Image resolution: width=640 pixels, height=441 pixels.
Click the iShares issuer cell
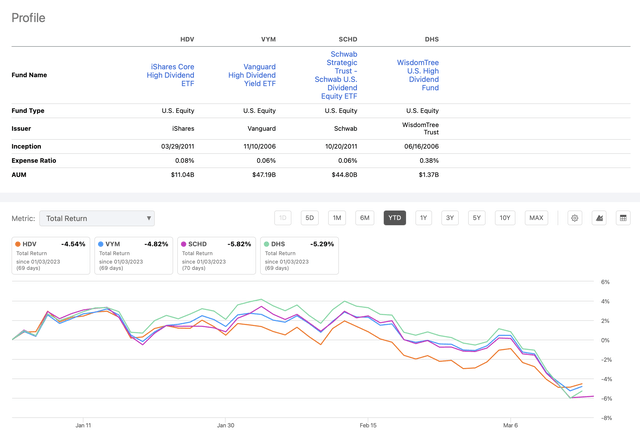[183, 129]
